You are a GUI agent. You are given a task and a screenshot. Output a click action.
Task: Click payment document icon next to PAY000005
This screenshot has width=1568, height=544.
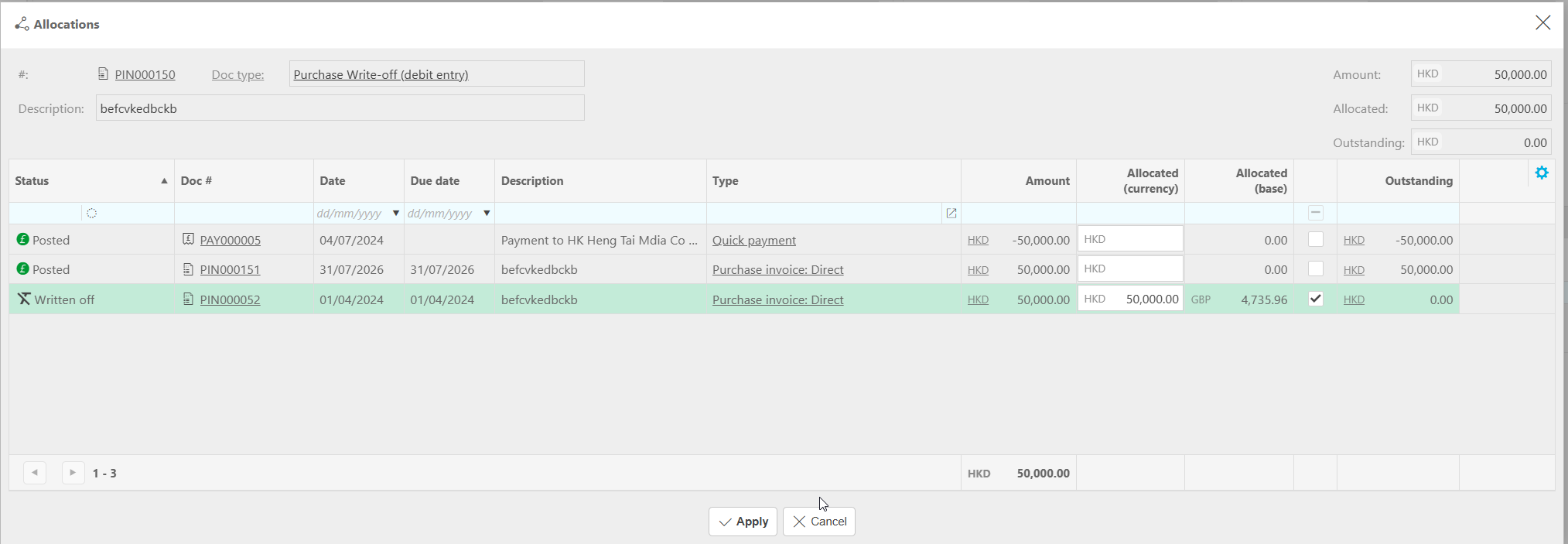point(188,239)
